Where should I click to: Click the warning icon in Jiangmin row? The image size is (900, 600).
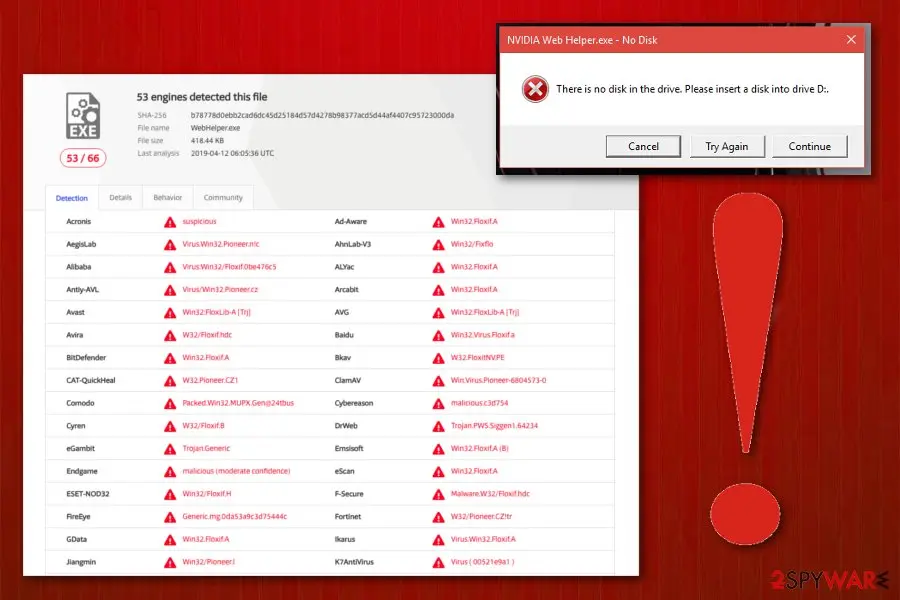(170, 563)
